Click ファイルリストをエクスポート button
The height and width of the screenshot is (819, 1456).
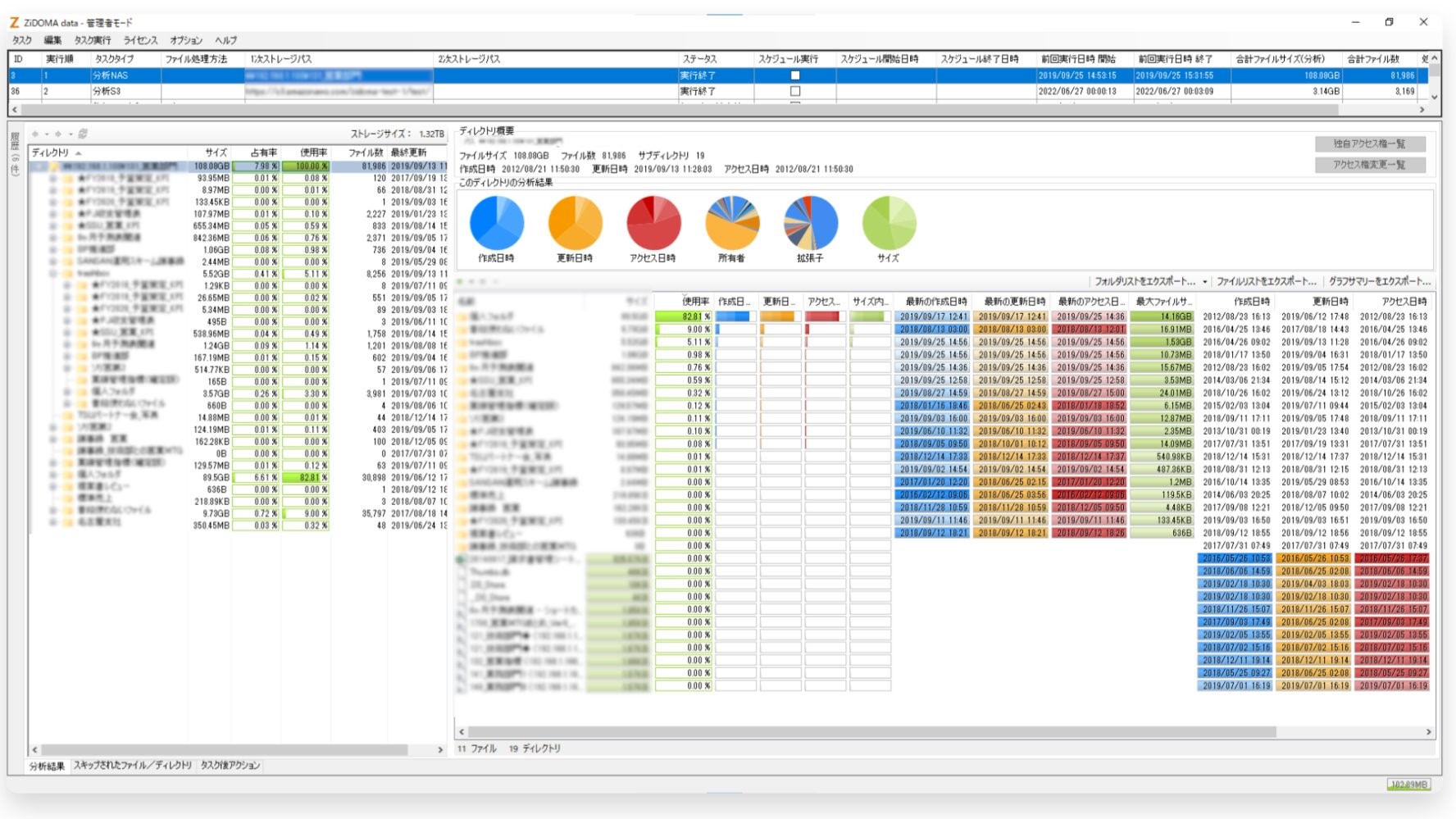pyautogui.click(x=1266, y=281)
